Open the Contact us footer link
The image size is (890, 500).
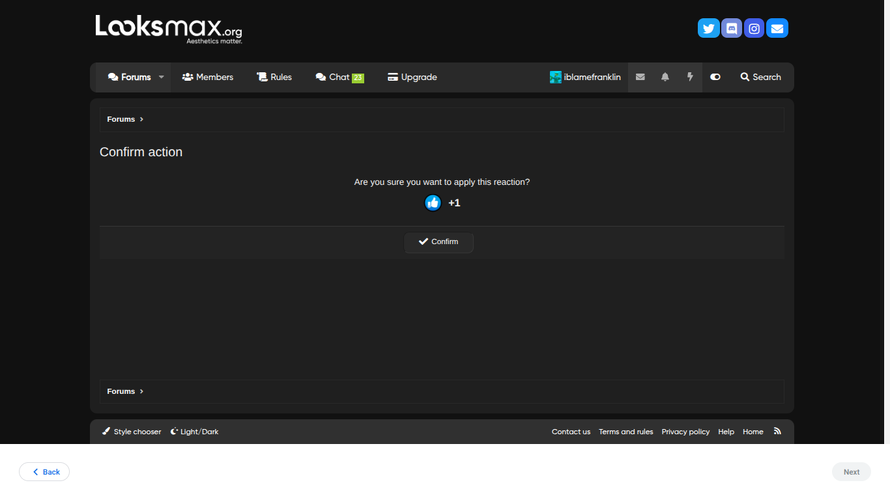point(571,432)
